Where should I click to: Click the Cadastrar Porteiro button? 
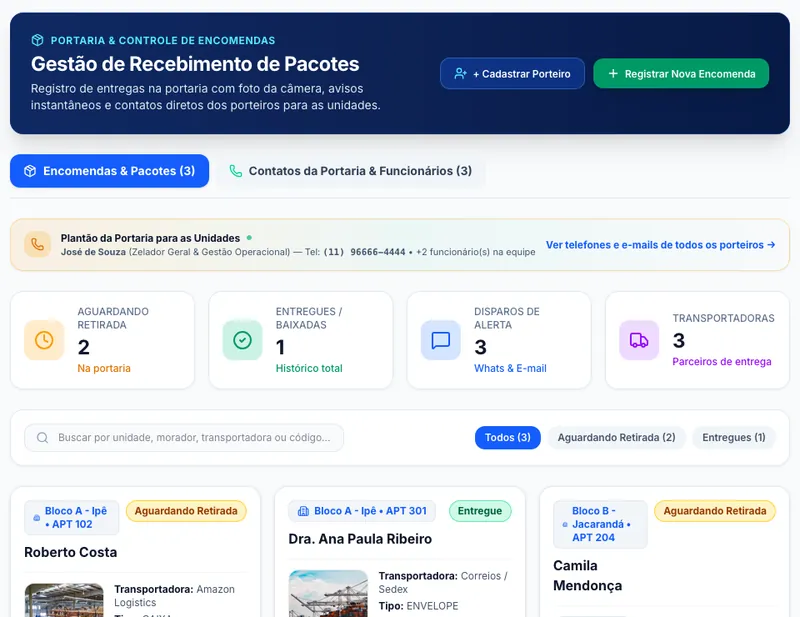(512, 73)
